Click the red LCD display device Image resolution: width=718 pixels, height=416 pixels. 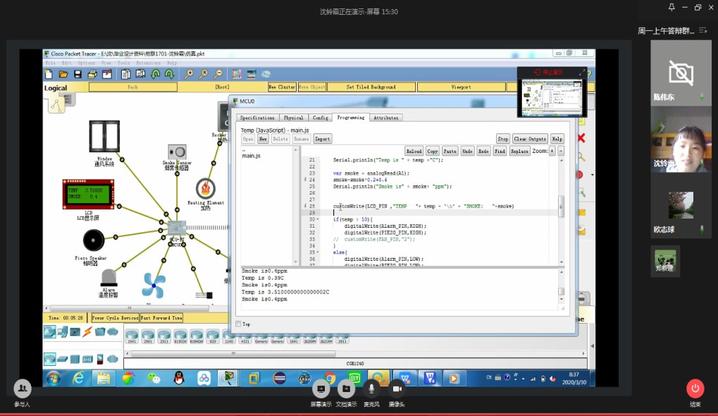(x=91, y=194)
